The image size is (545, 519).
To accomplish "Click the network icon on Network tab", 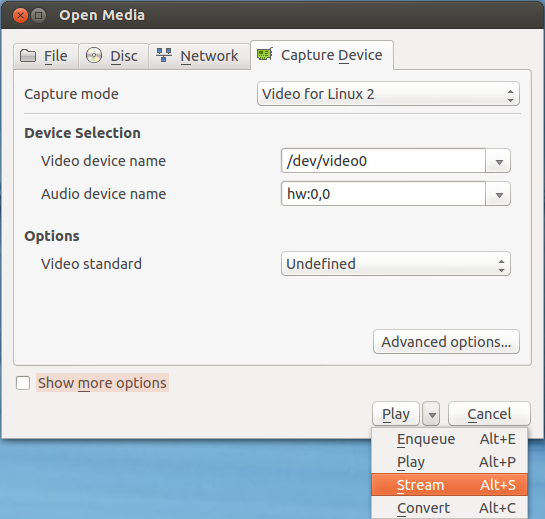I will (164, 55).
